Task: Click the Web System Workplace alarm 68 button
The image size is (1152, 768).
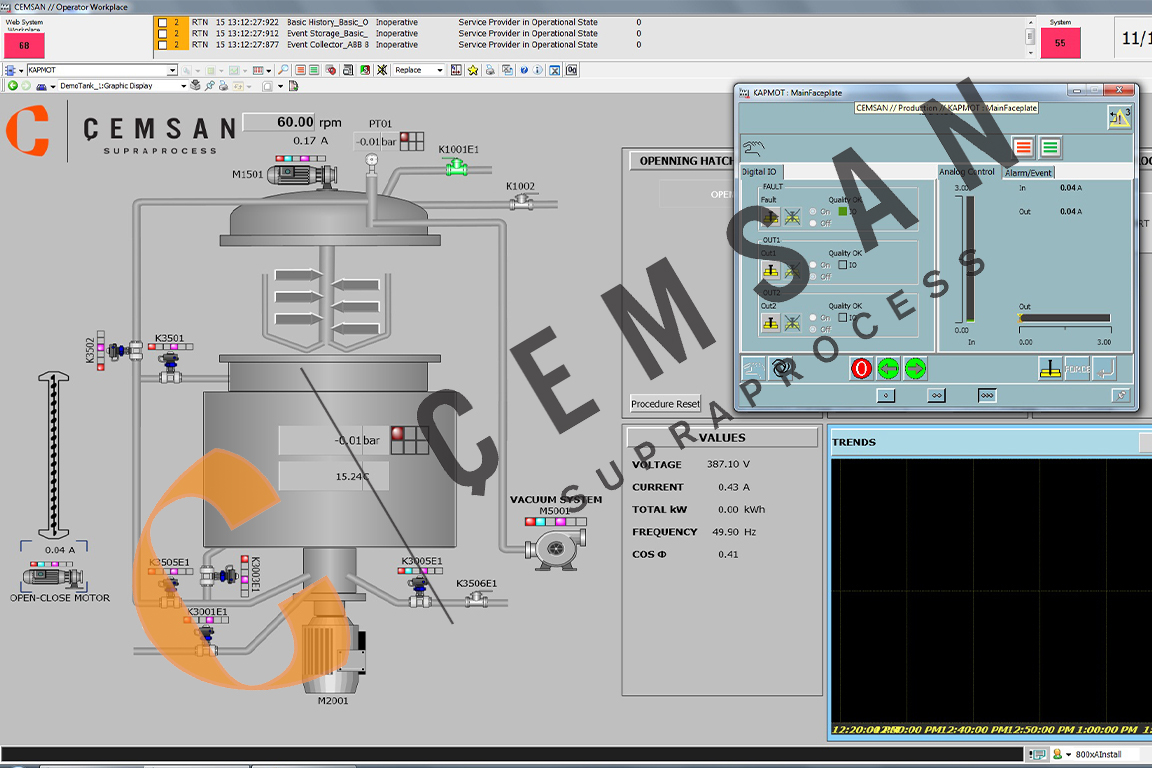Action: [x=24, y=46]
